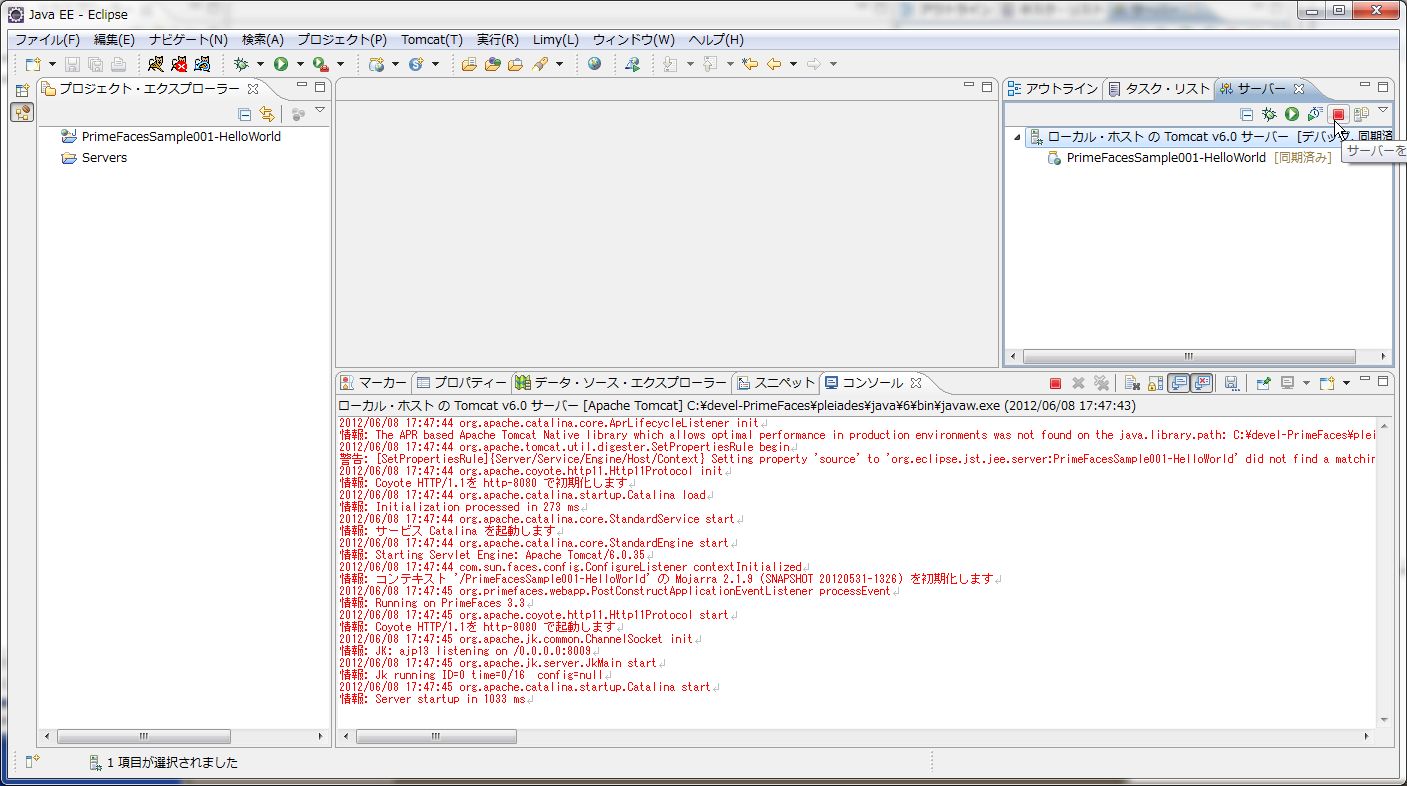Click the New wizard icon in main toolbar
The width and height of the screenshot is (1407, 786).
pos(33,64)
